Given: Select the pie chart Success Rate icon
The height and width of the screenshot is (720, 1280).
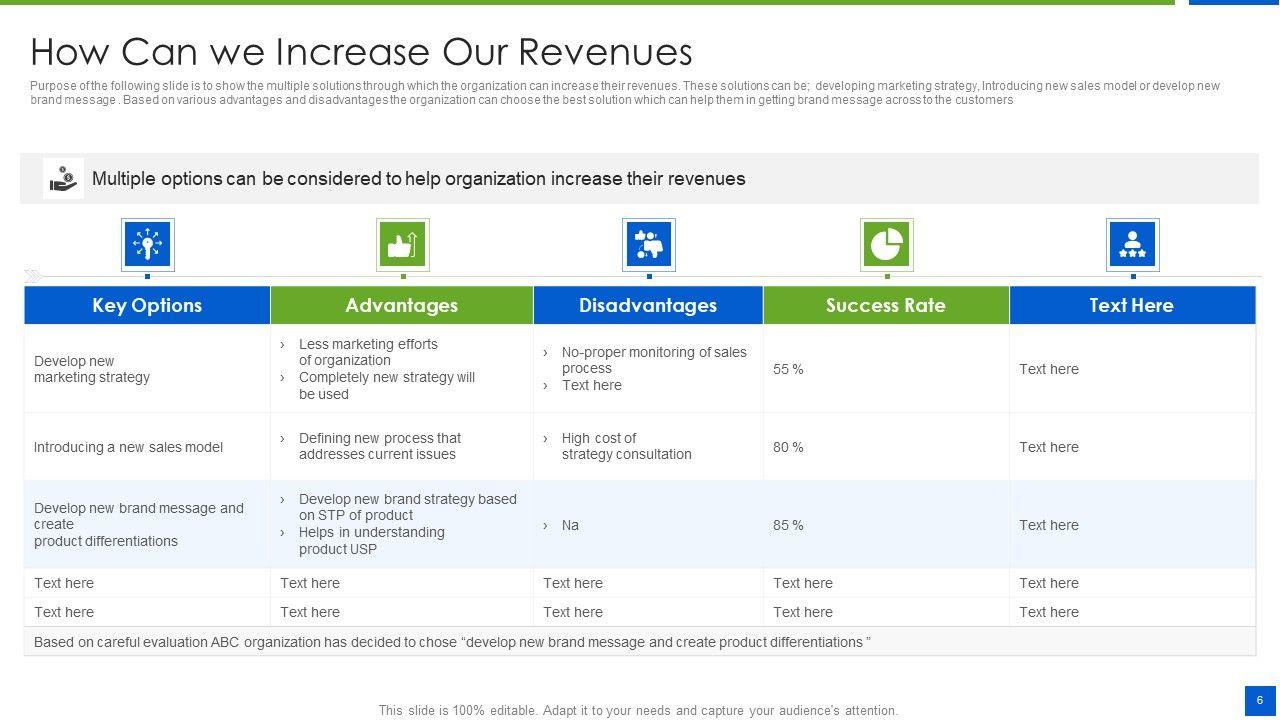Looking at the screenshot, I should pos(886,244).
